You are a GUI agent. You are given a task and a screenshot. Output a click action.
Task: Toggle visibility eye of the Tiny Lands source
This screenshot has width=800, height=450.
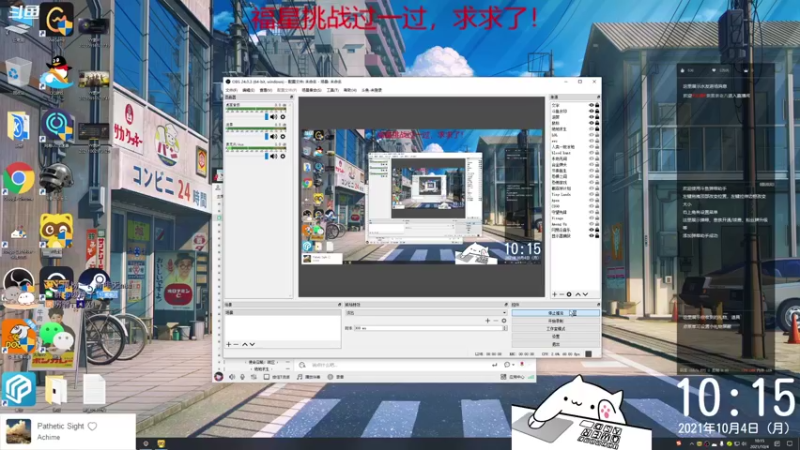(x=591, y=194)
